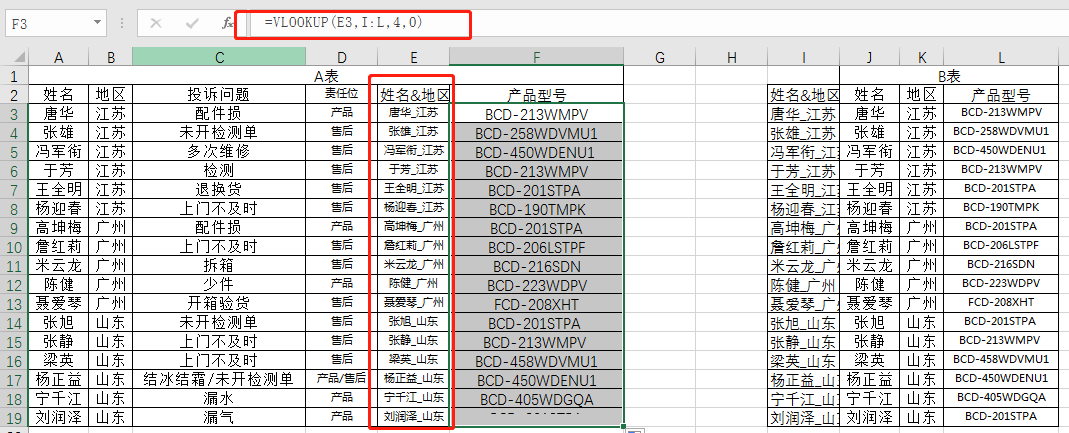This screenshot has width=1069, height=433.
Task: Select column L header
Action: coord(1002,58)
